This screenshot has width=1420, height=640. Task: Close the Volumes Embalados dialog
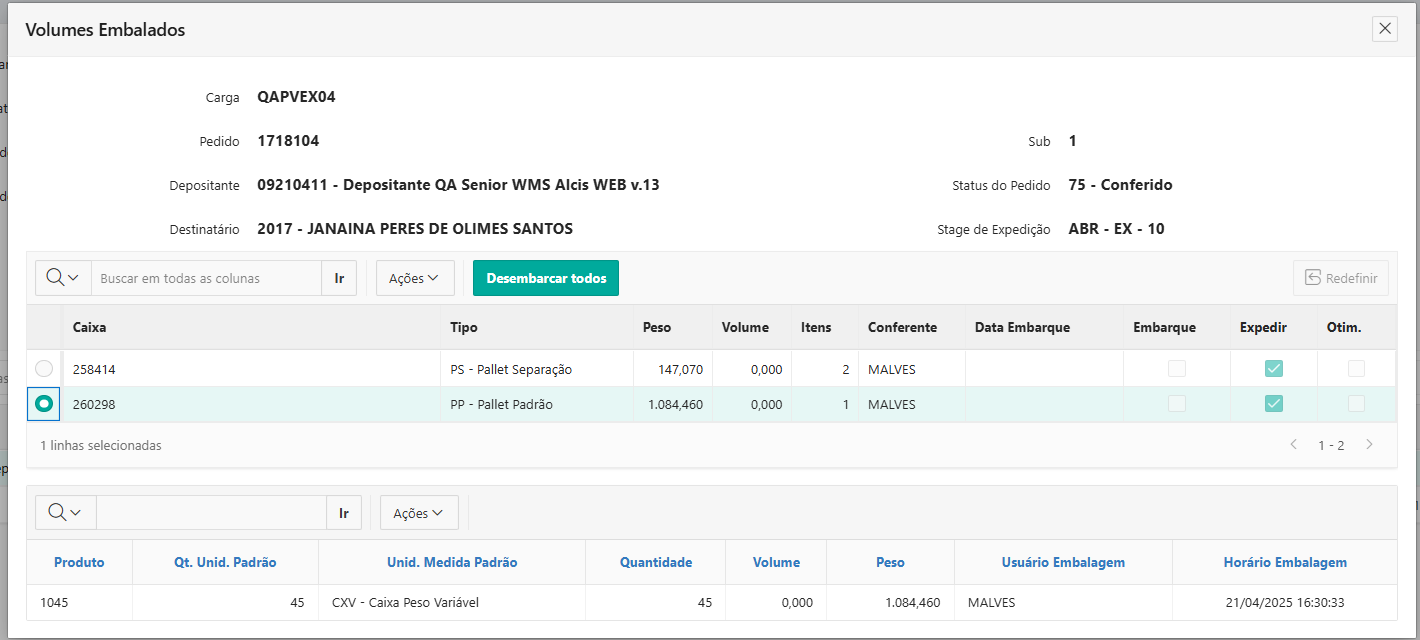pos(1385,29)
